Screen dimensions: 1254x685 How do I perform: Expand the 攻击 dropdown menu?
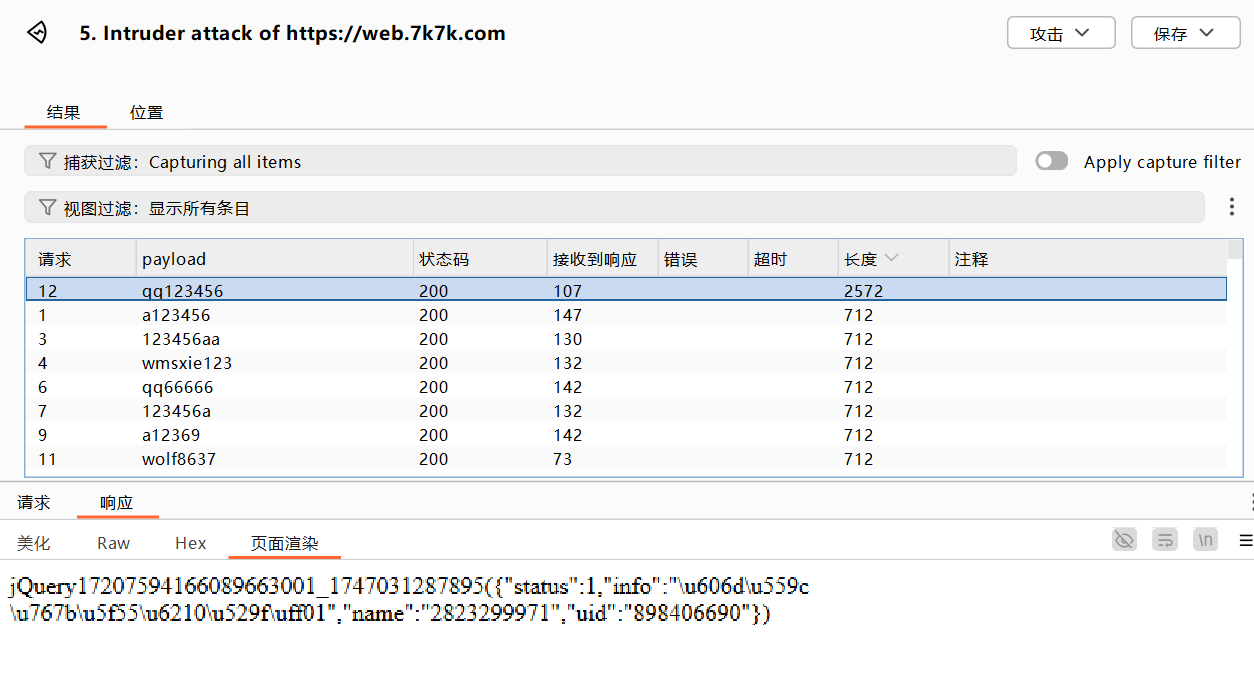1060,33
